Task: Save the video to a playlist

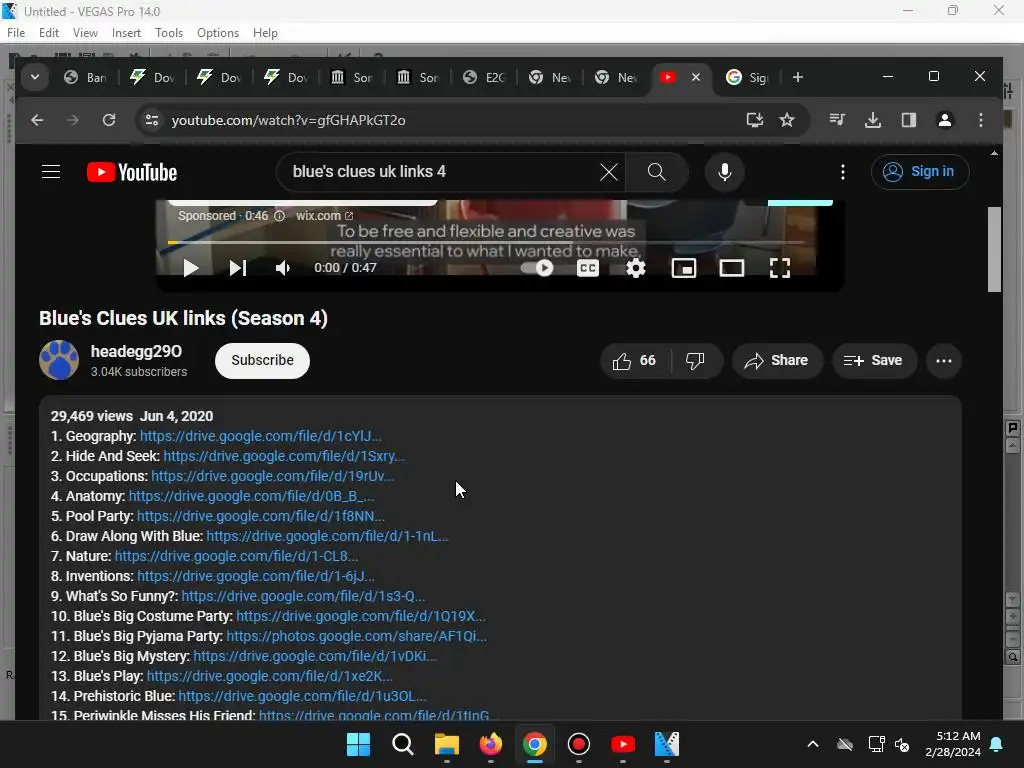Action: (873, 360)
